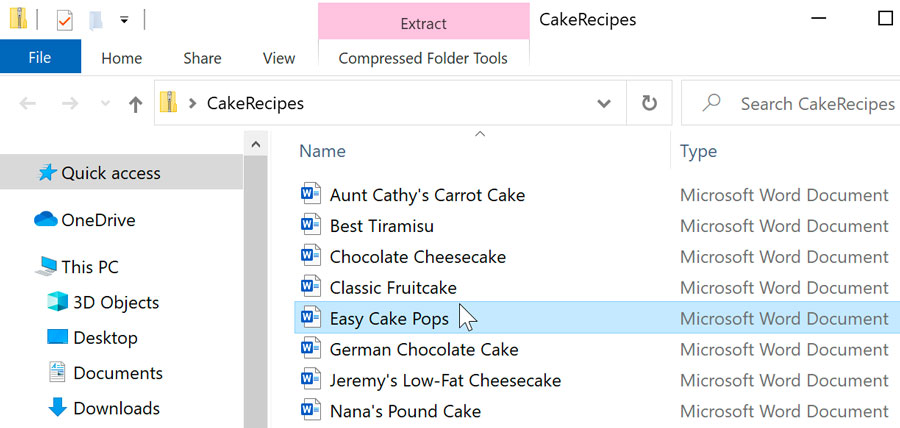
Task: Expand the address bar breadcrumb chevron
Action: click(x=193, y=104)
